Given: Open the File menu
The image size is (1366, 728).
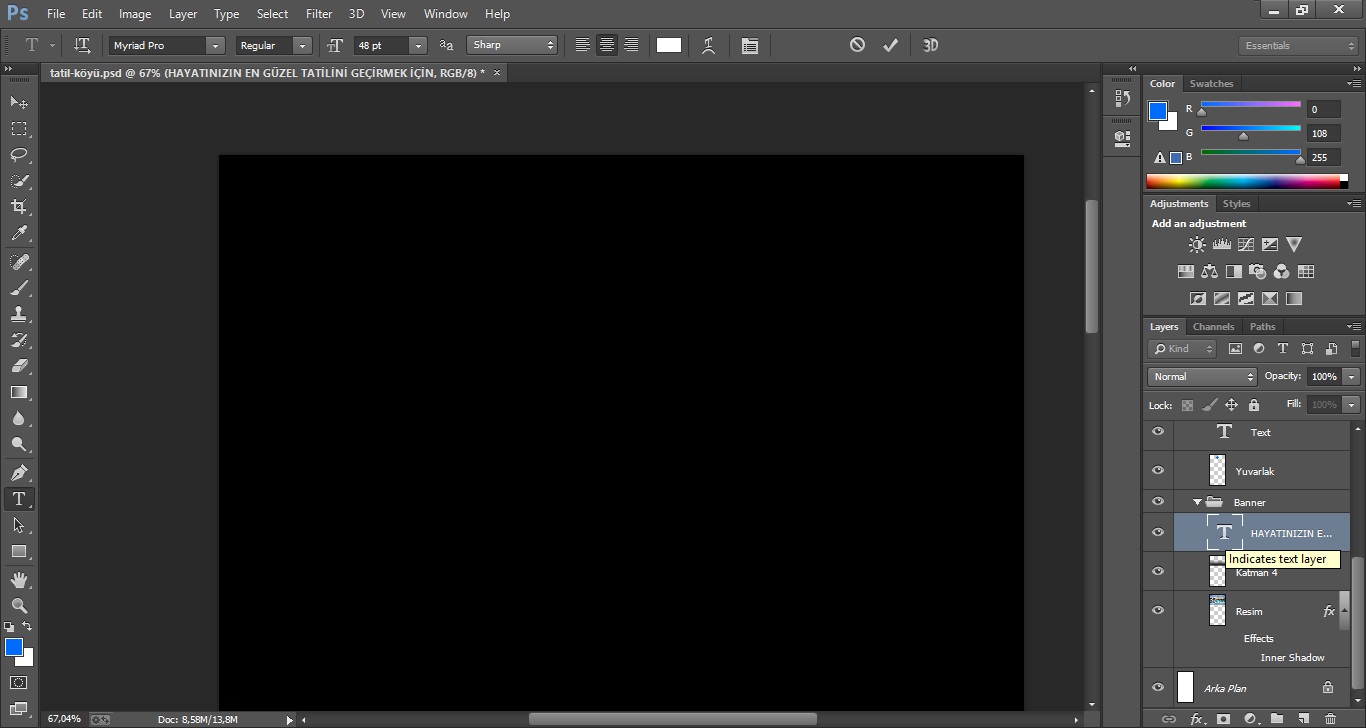Looking at the screenshot, I should pos(56,14).
